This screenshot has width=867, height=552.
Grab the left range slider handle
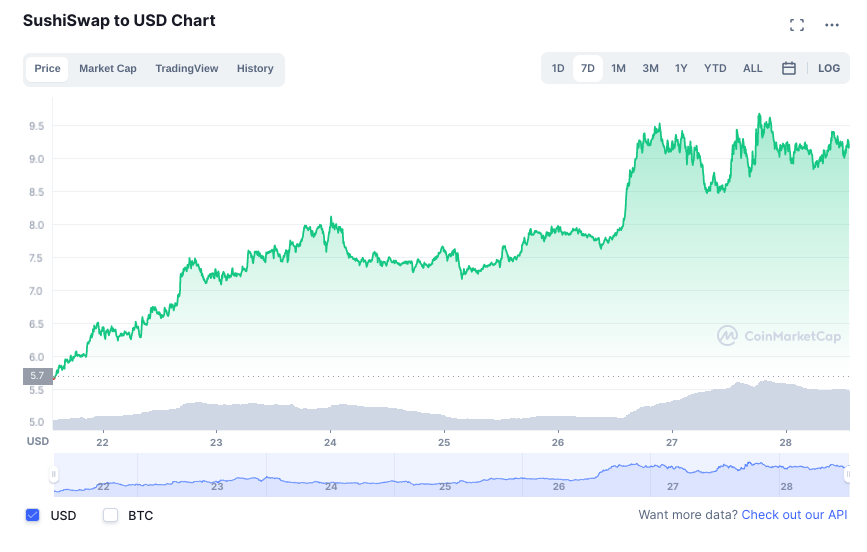coord(54,474)
